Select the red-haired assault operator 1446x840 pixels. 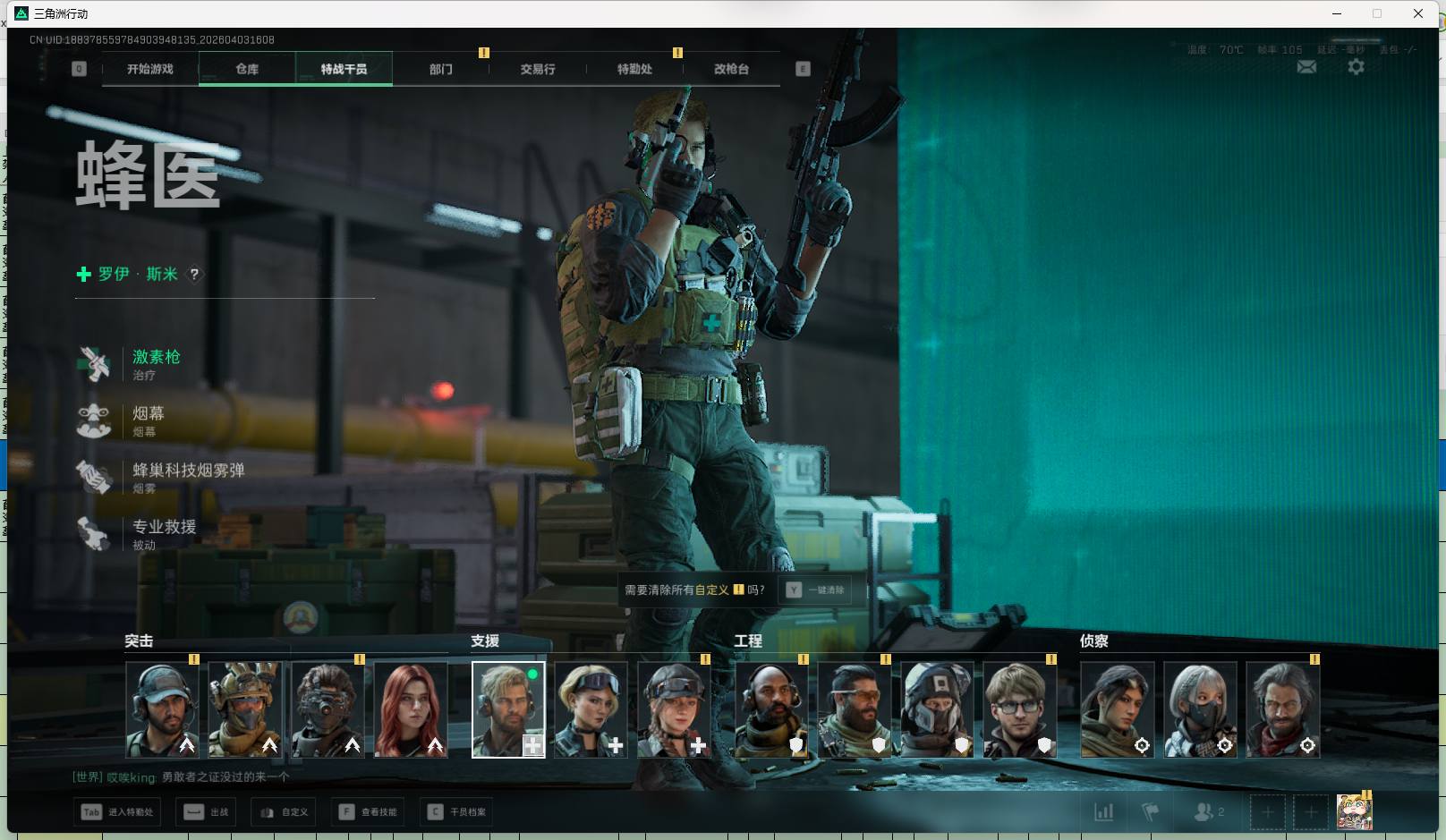tap(411, 709)
